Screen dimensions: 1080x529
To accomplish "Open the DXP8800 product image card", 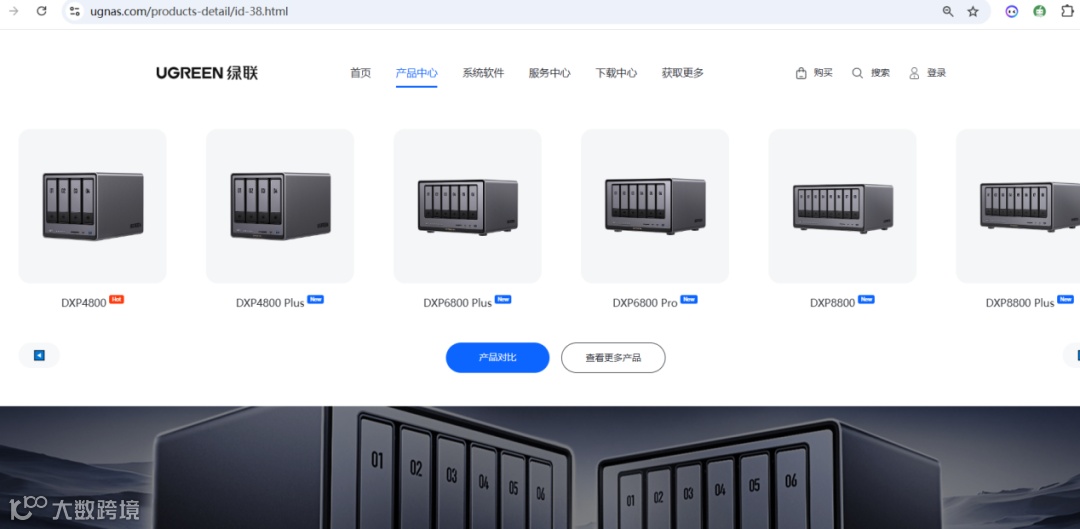I will pos(842,206).
